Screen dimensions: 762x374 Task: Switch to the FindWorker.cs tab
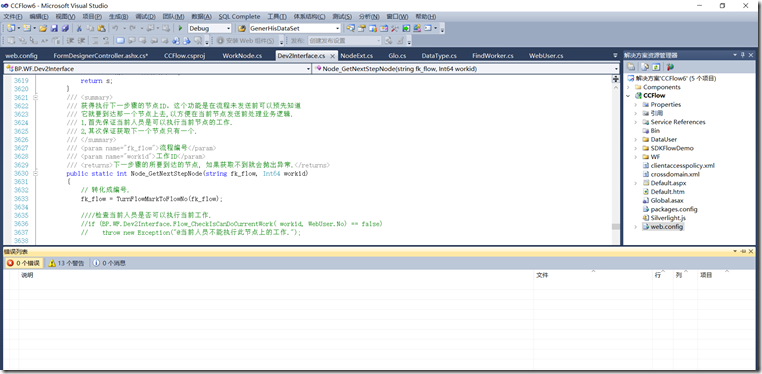(x=492, y=56)
